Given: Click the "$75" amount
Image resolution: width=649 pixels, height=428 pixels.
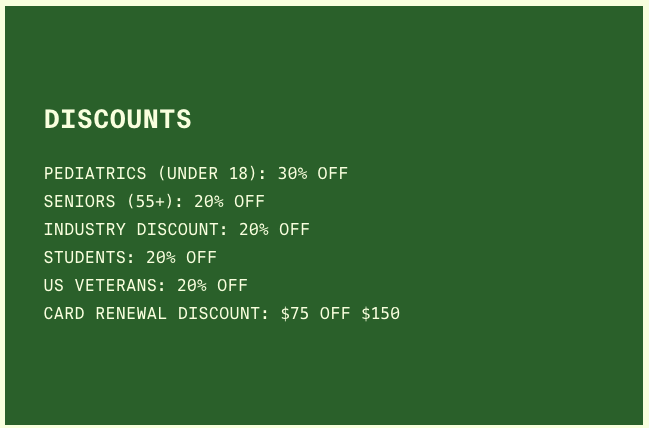Looking at the screenshot, I should 295,313.
